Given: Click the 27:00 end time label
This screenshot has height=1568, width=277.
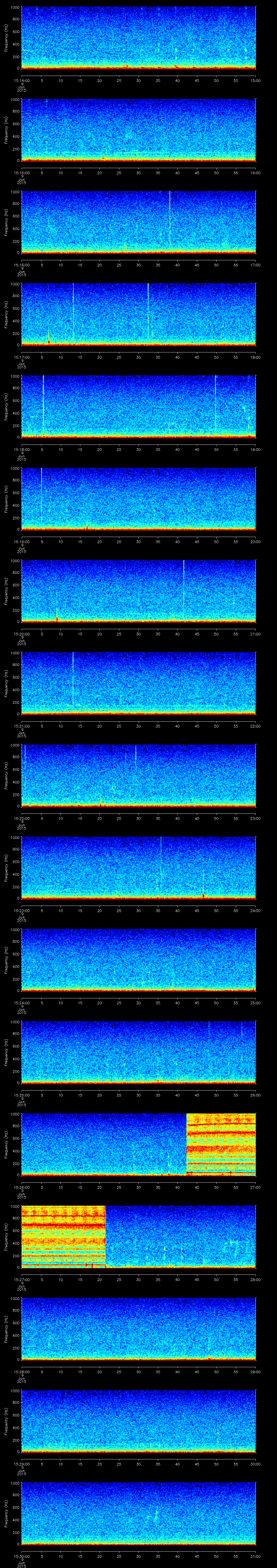Looking at the screenshot, I should click(x=255, y=1187).
